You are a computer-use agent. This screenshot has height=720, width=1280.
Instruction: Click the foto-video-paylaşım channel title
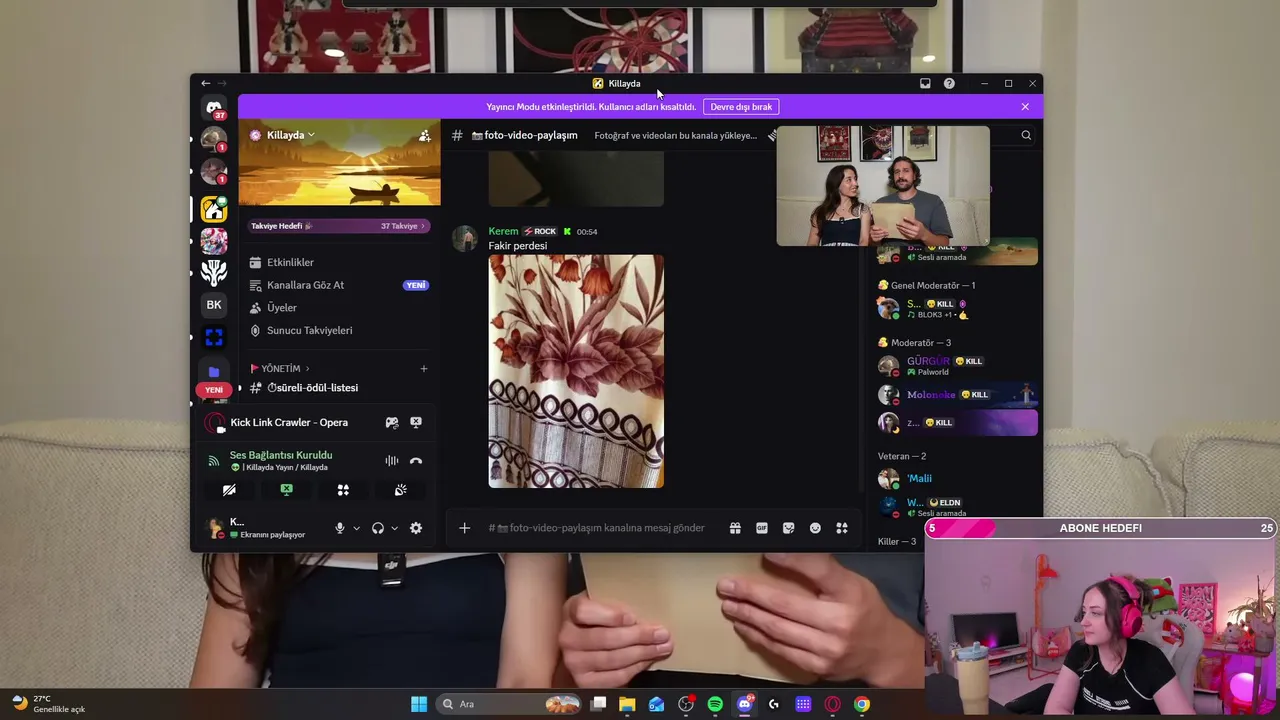(524, 135)
